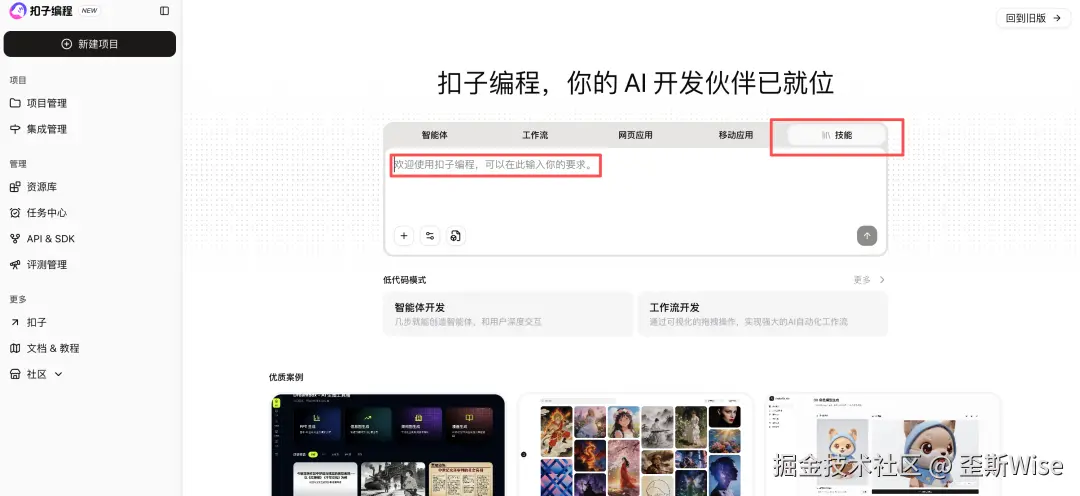Switch to the 智能体 tab
The image size is (1080, 496).
pos(435,135)
